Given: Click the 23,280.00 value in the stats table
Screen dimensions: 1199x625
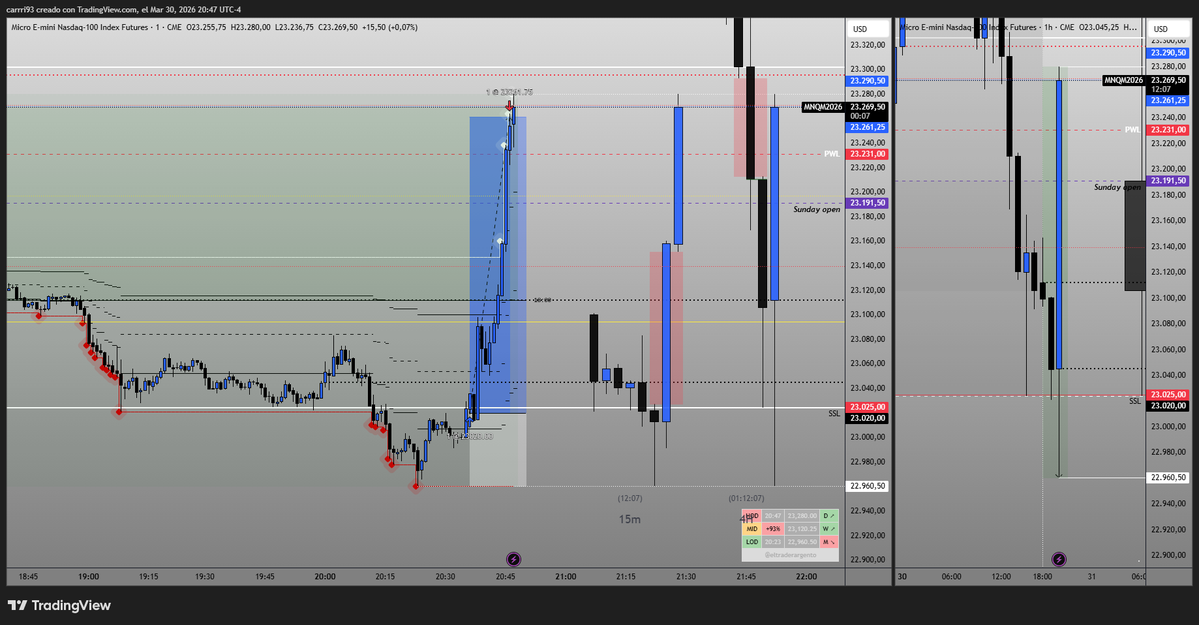Looking at the screenshot, I should tap(801, 516).
